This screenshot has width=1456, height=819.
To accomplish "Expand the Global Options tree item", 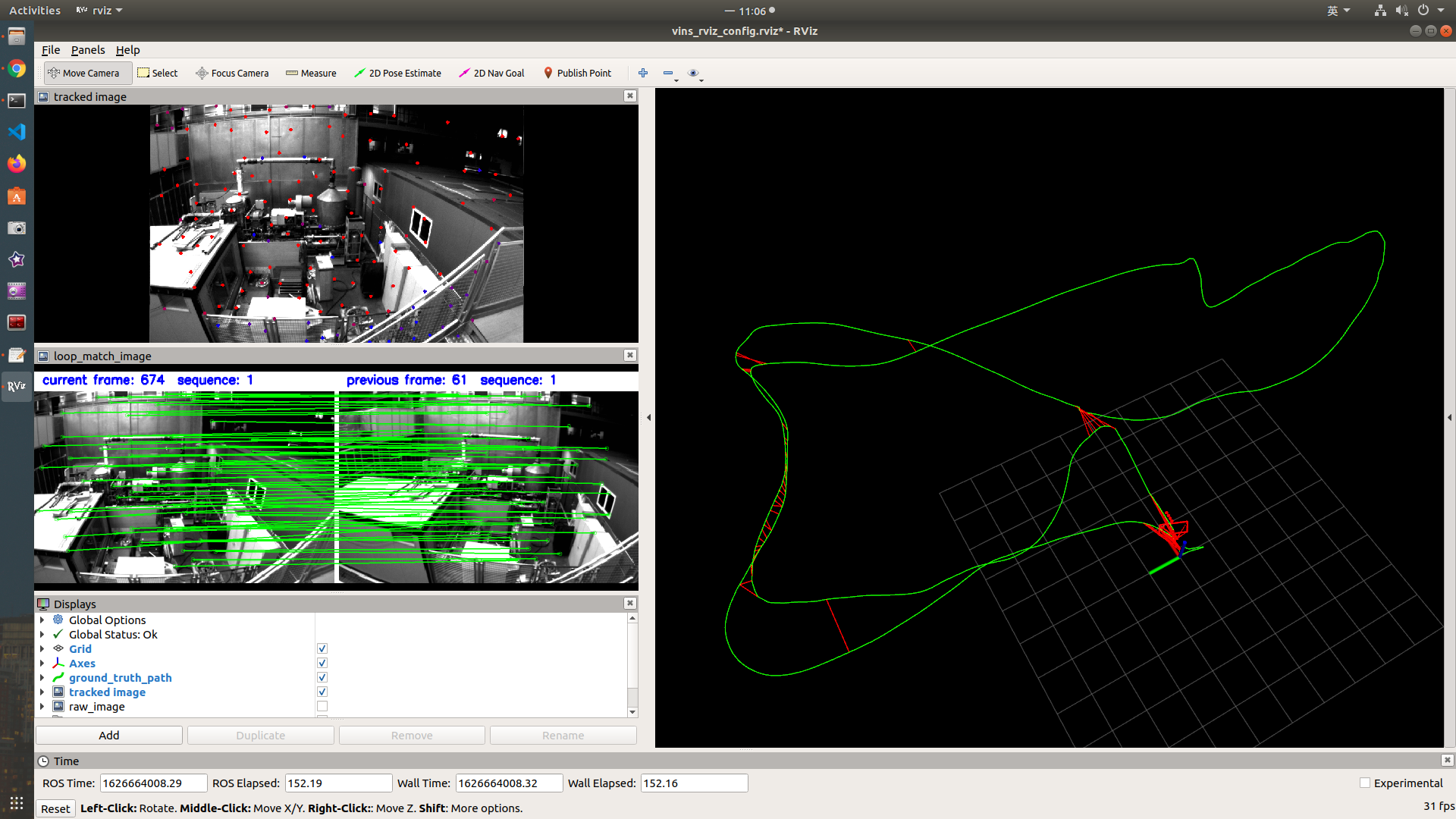I will coord(42,620).
